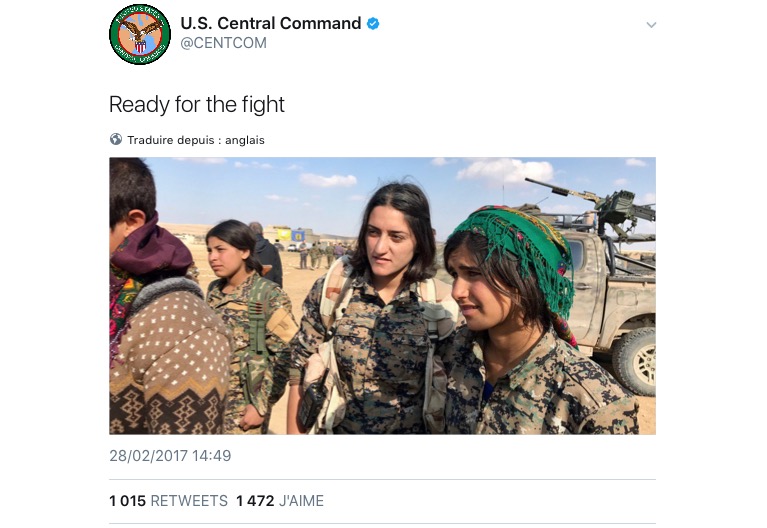Click the blue verified badge
Screen dimensions: 767x528
tap(373, 23)
